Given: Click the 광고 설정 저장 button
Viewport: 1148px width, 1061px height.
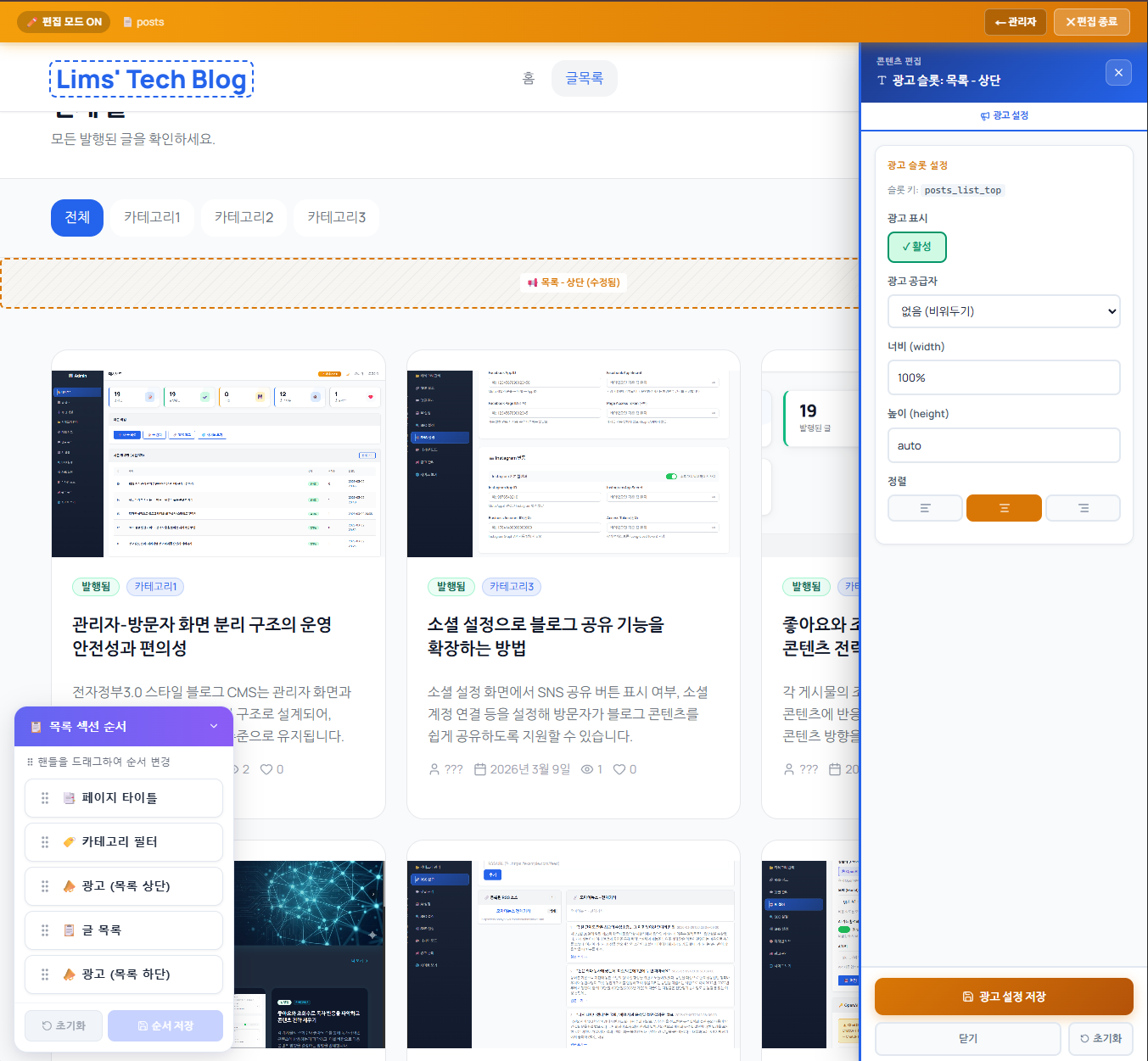Looking at the screenshot, I should point(1004,997).
